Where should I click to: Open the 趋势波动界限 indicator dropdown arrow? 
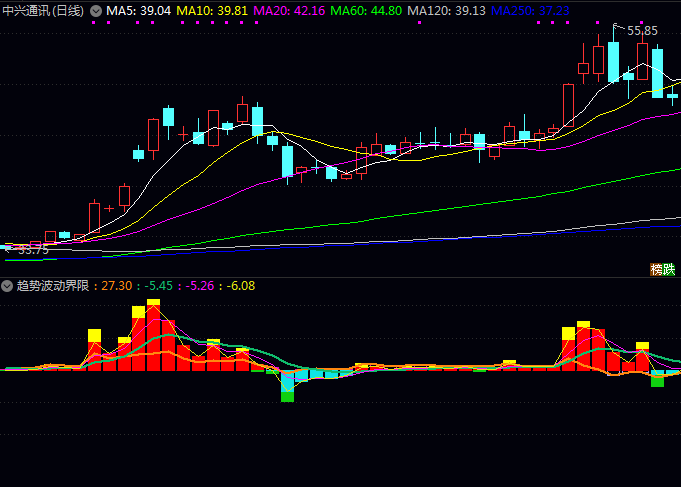pyautogui.click(x=8, y=286)
